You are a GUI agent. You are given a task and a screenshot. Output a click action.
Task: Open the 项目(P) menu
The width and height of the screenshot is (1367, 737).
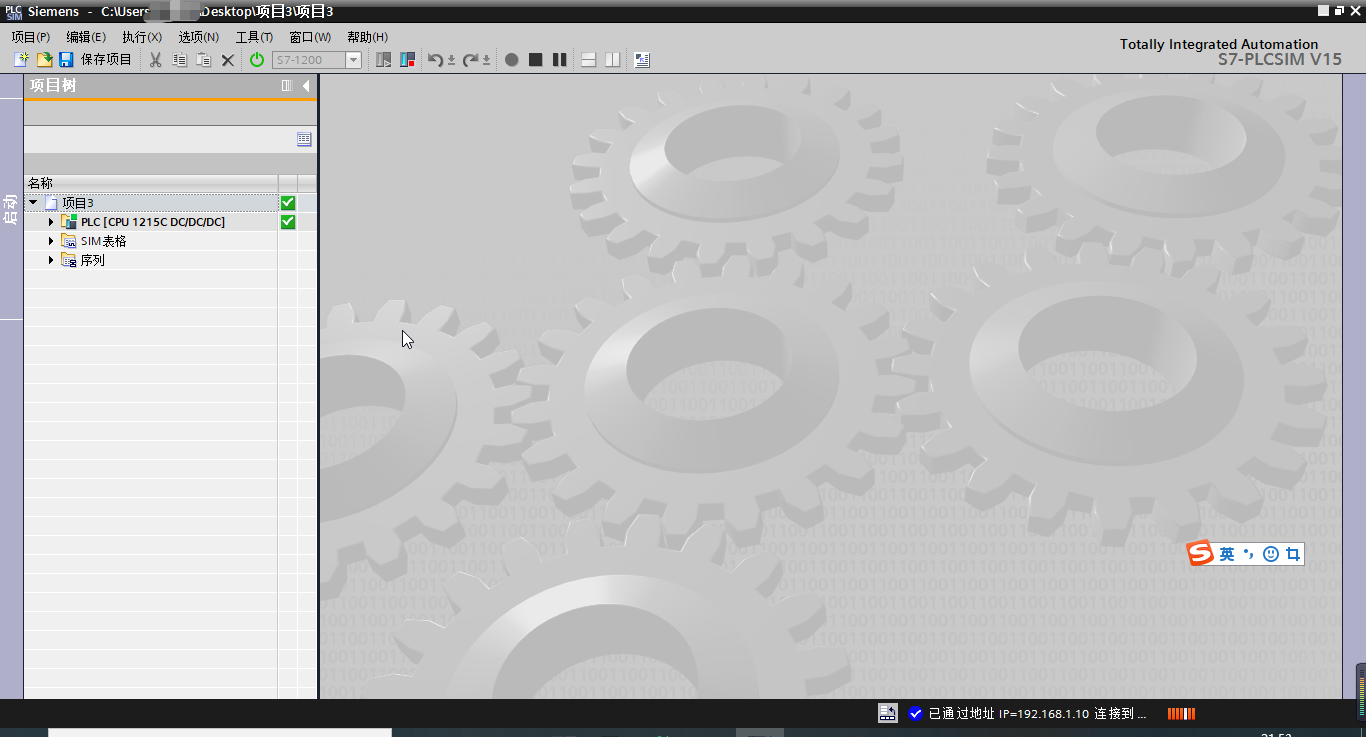tap(31, 37)
